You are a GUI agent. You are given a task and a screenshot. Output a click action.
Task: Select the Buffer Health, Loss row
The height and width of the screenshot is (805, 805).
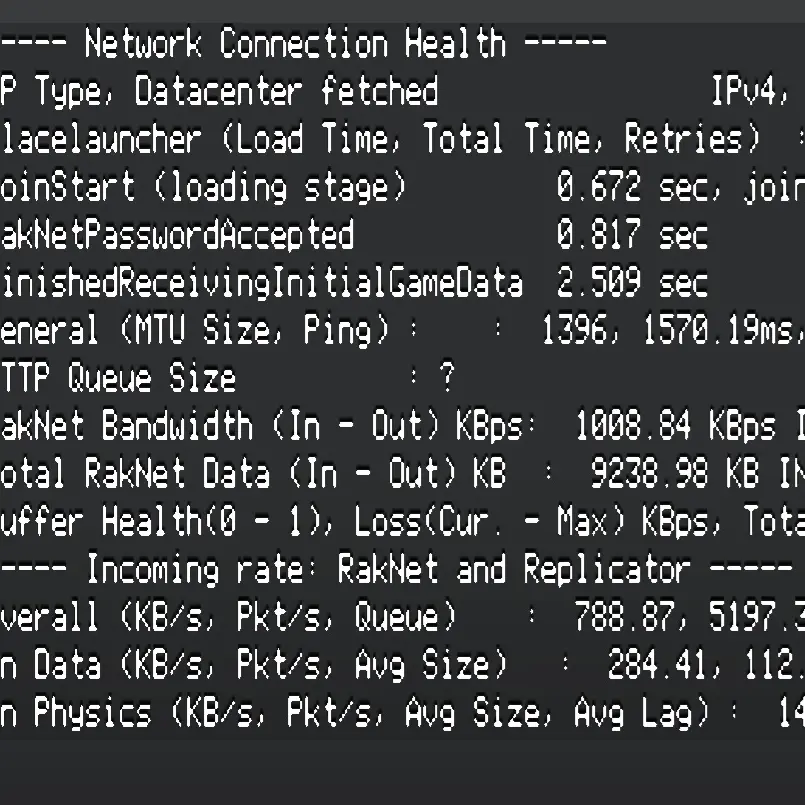[402, 522]
